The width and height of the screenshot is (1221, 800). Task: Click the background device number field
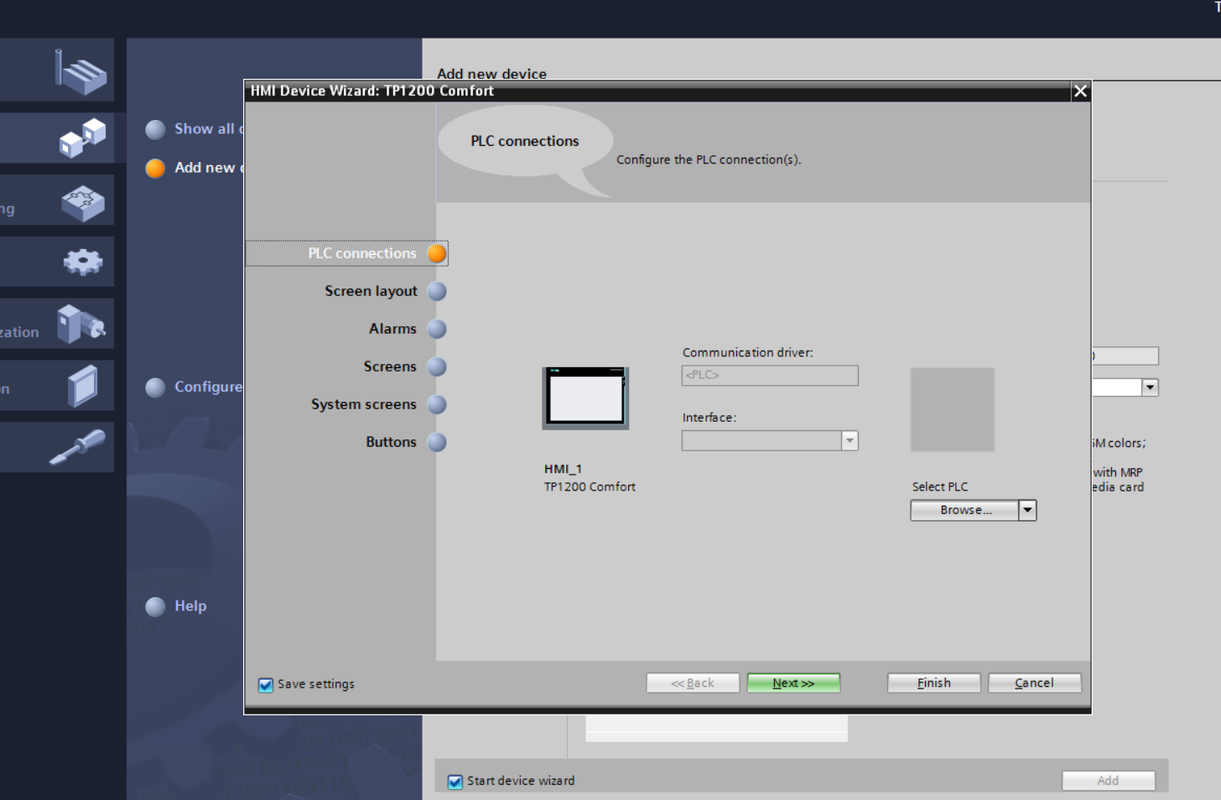pos(1124,356)
